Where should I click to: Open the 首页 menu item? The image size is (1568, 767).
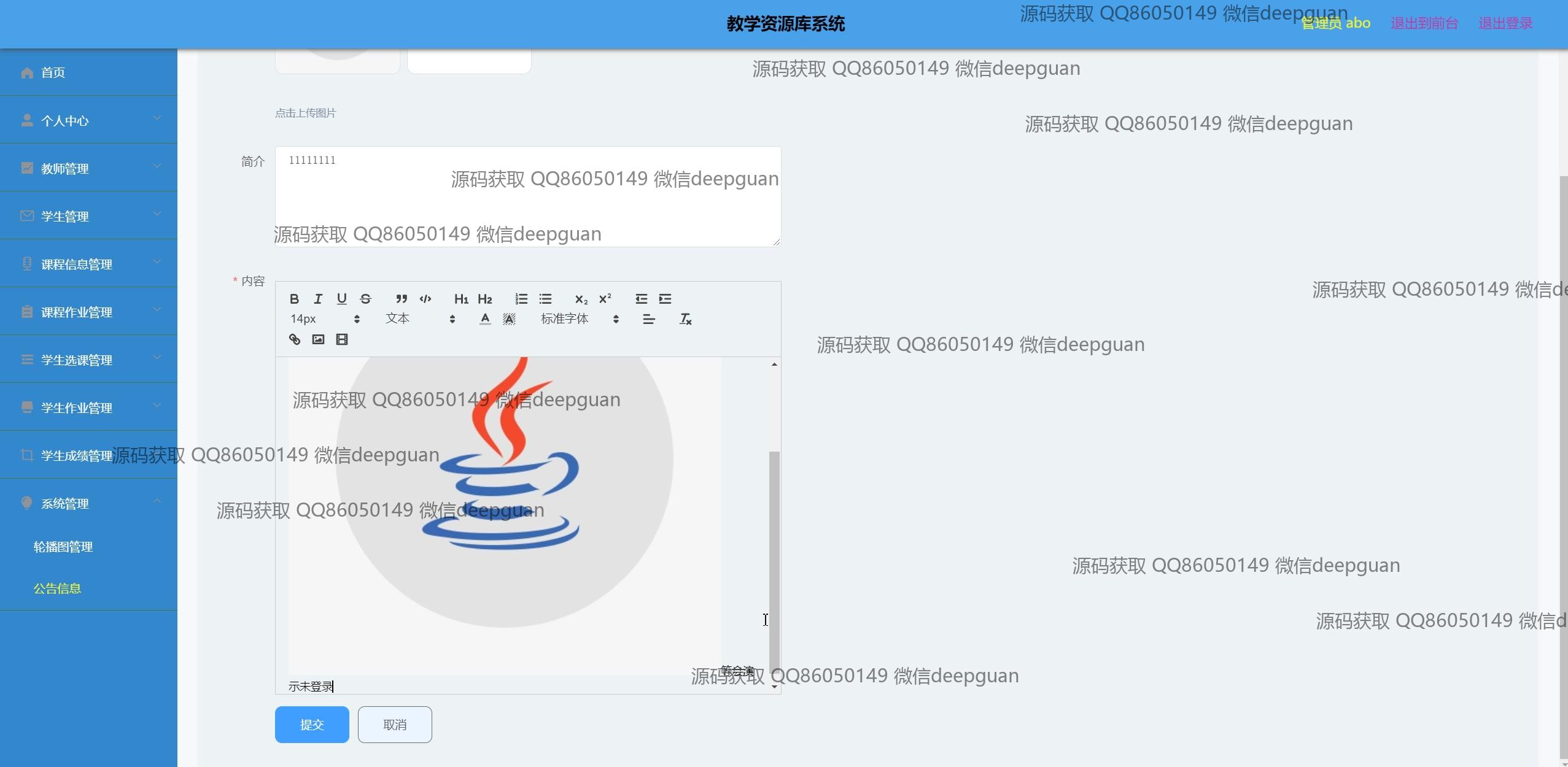[54, 72]
